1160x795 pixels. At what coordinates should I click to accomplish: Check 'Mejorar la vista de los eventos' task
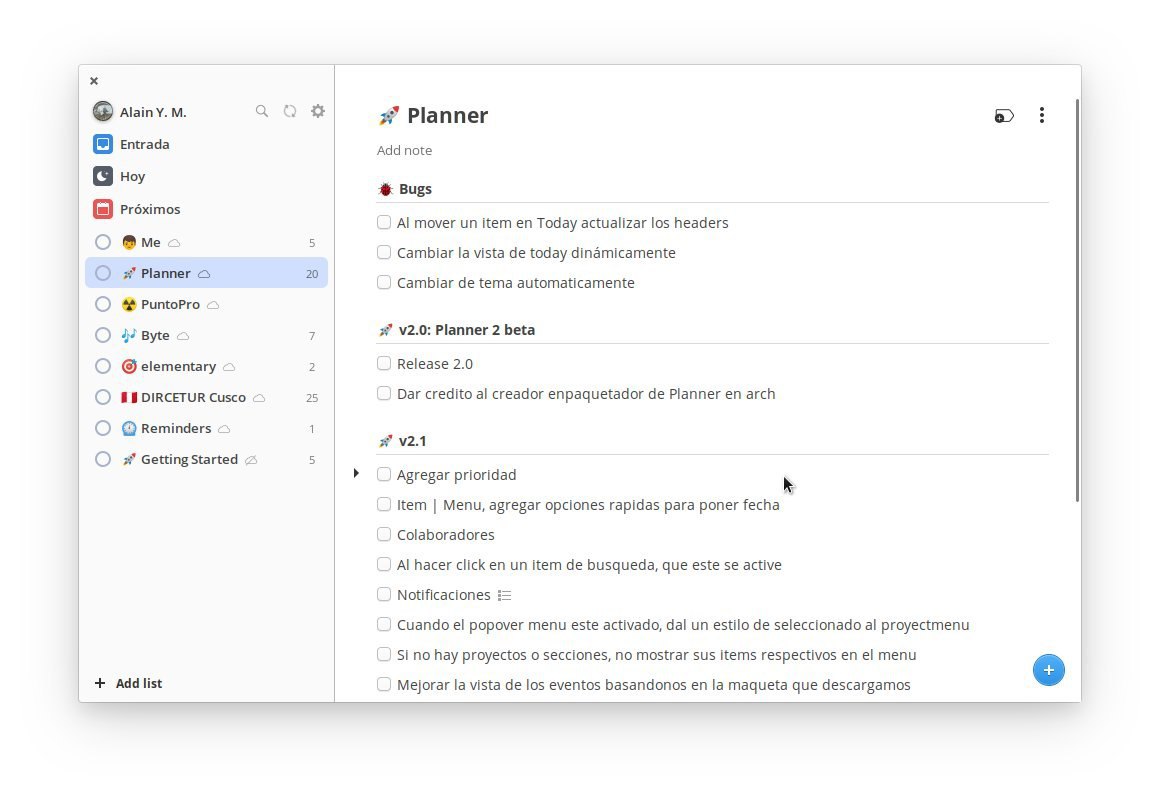click(383, 684)
